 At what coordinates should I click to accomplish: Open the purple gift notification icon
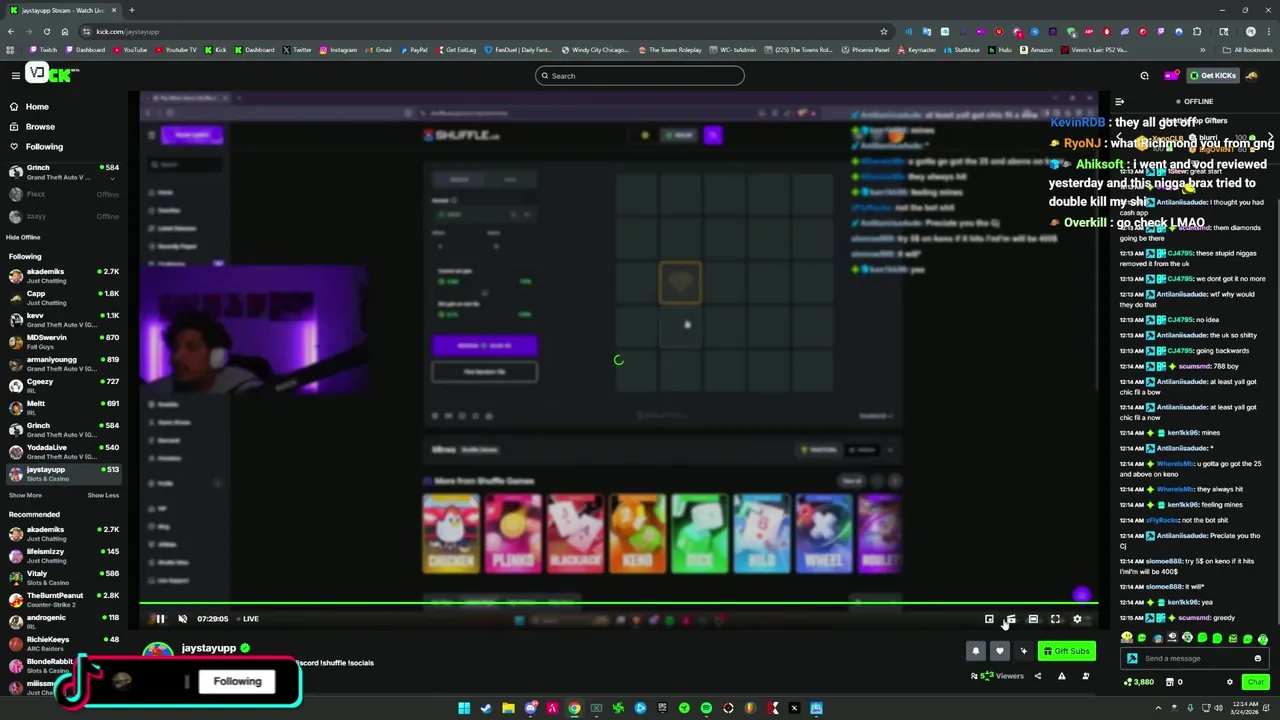pos(1170,76)
